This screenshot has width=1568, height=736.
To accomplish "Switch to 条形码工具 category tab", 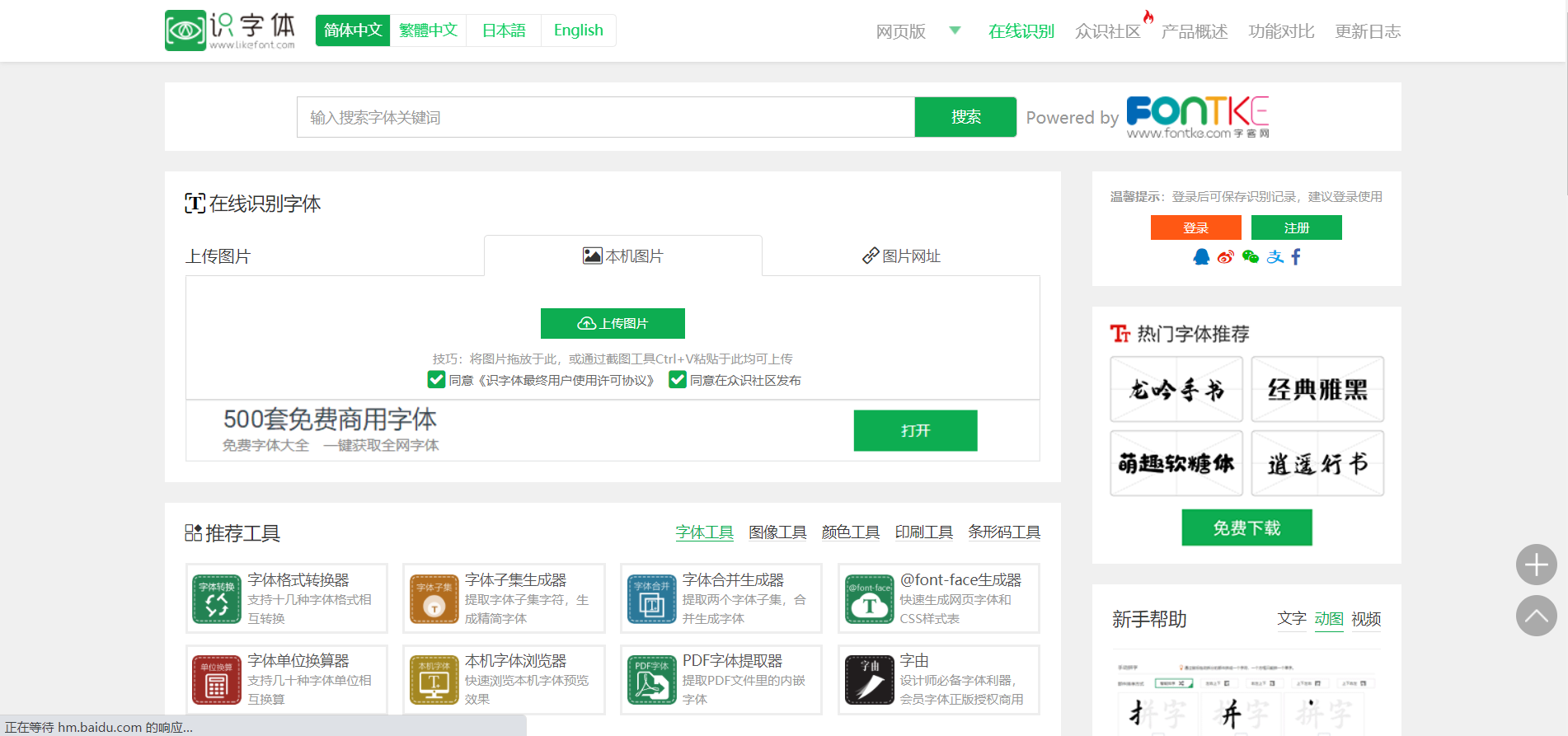I will point(1004,532).
